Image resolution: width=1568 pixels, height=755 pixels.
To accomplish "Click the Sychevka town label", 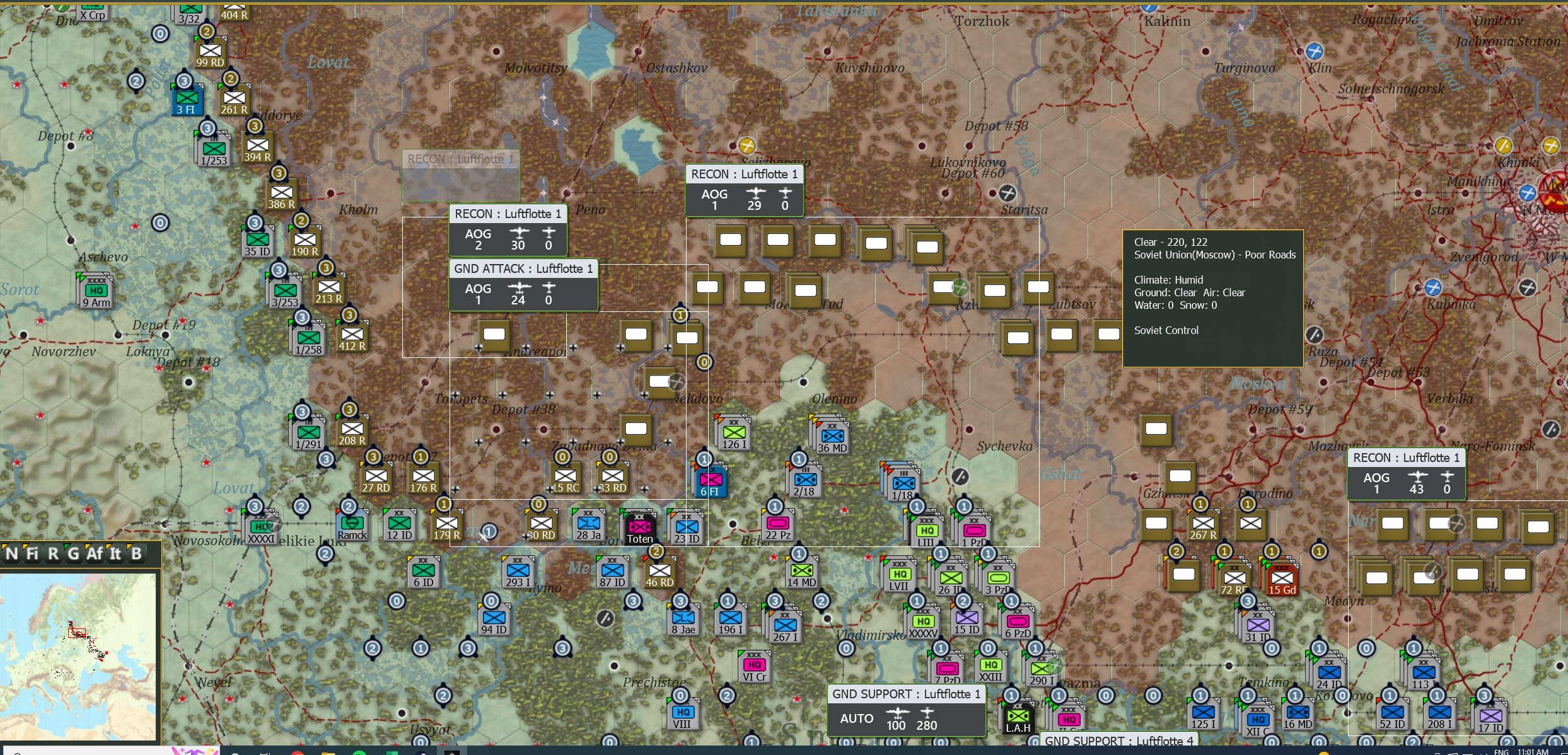I will [x=1004, y=446].
